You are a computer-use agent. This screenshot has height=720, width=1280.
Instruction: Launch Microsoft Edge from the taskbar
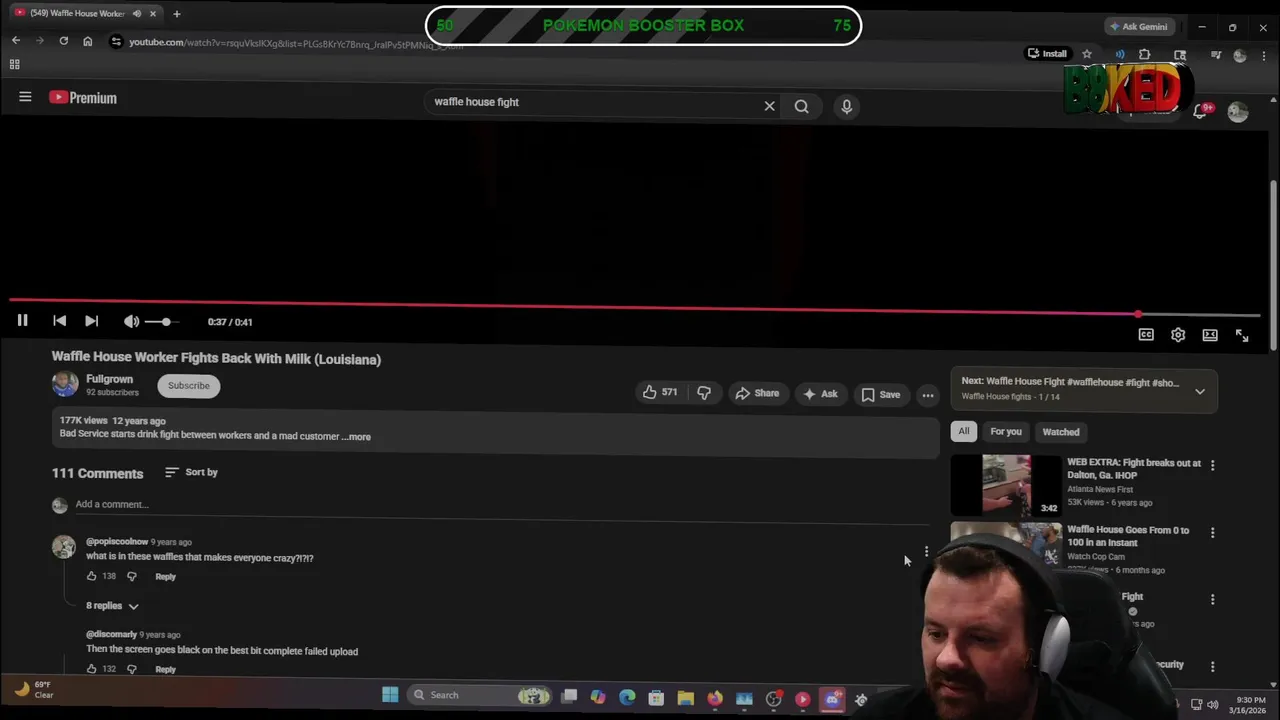(627, 697)
